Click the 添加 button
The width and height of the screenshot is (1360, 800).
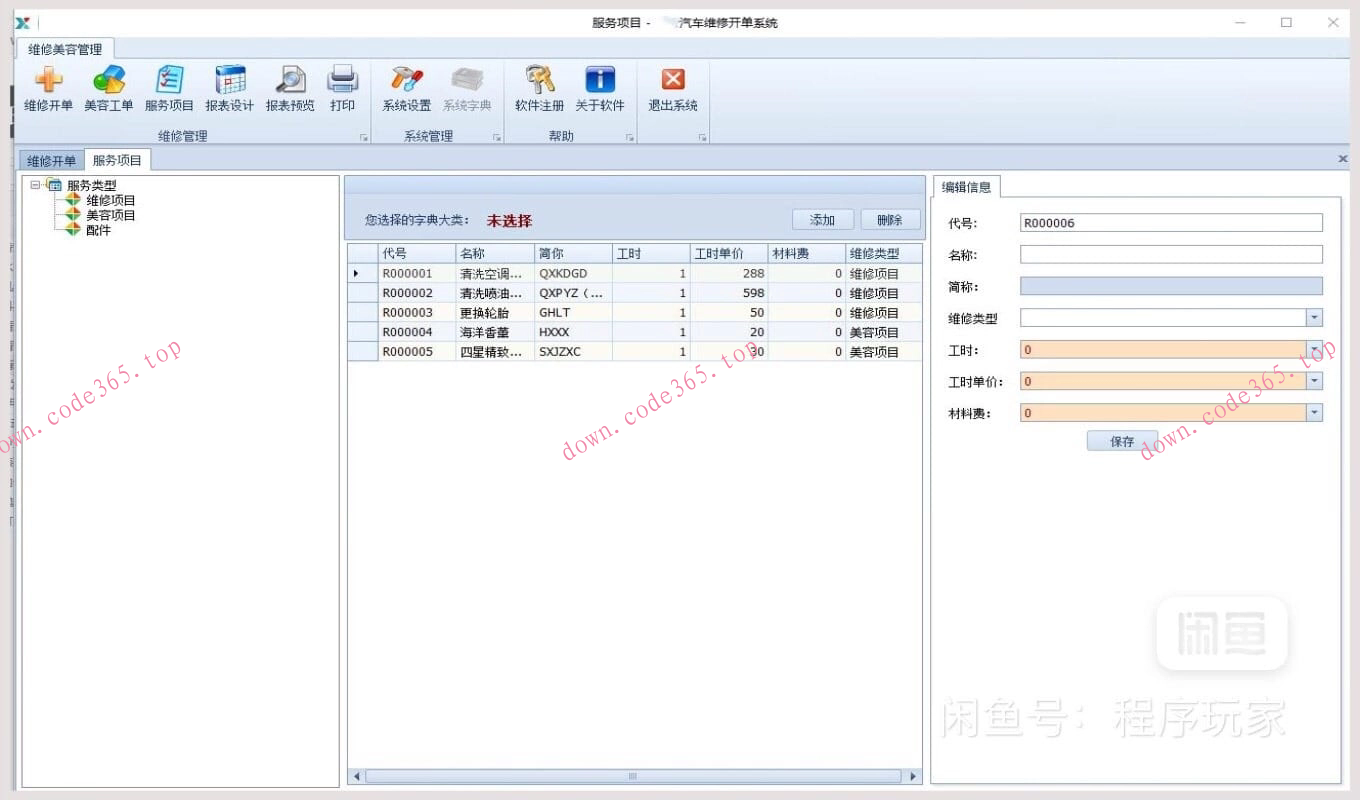[823, 220]
